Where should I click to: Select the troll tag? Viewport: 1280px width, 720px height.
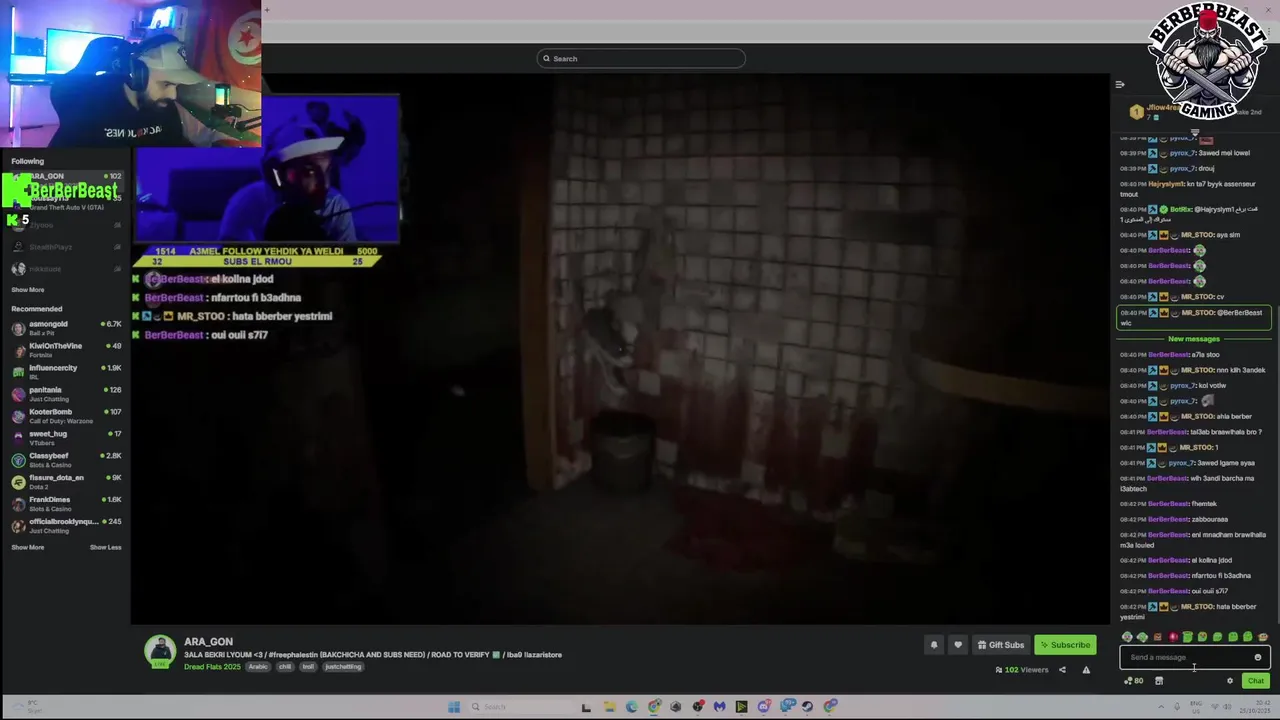[x=308, y=667]
